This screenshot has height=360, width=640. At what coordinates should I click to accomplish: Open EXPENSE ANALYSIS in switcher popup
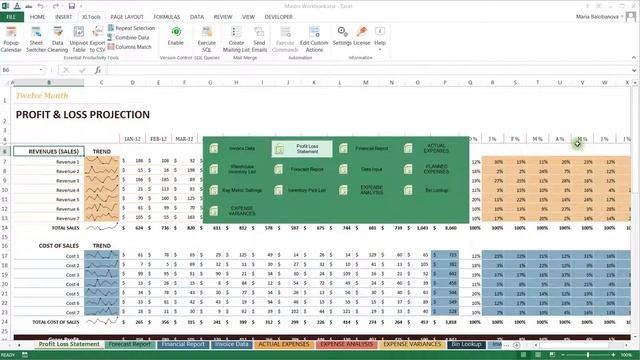(365, 190)
